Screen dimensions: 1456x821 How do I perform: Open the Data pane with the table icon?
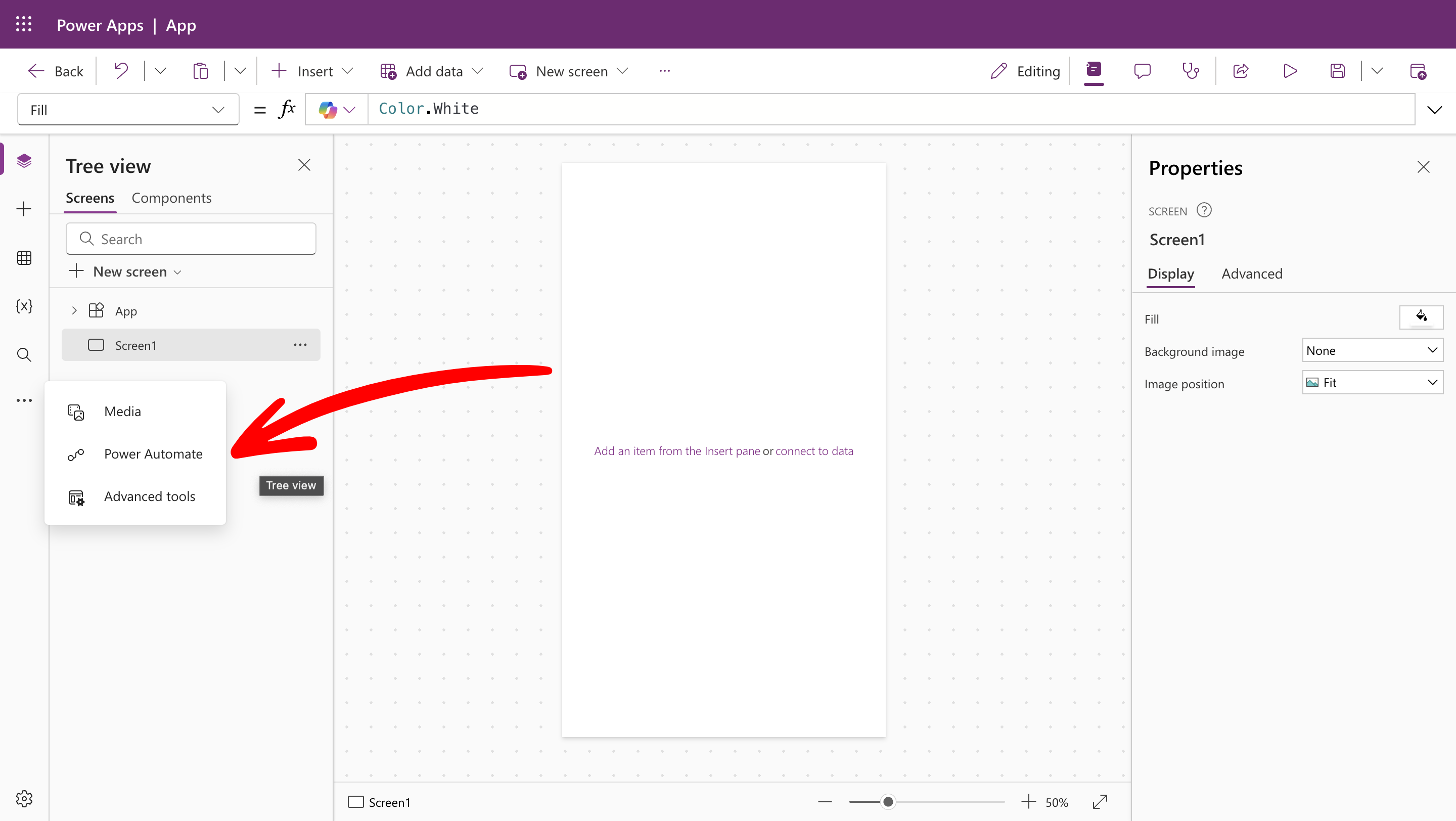(24, 258)
